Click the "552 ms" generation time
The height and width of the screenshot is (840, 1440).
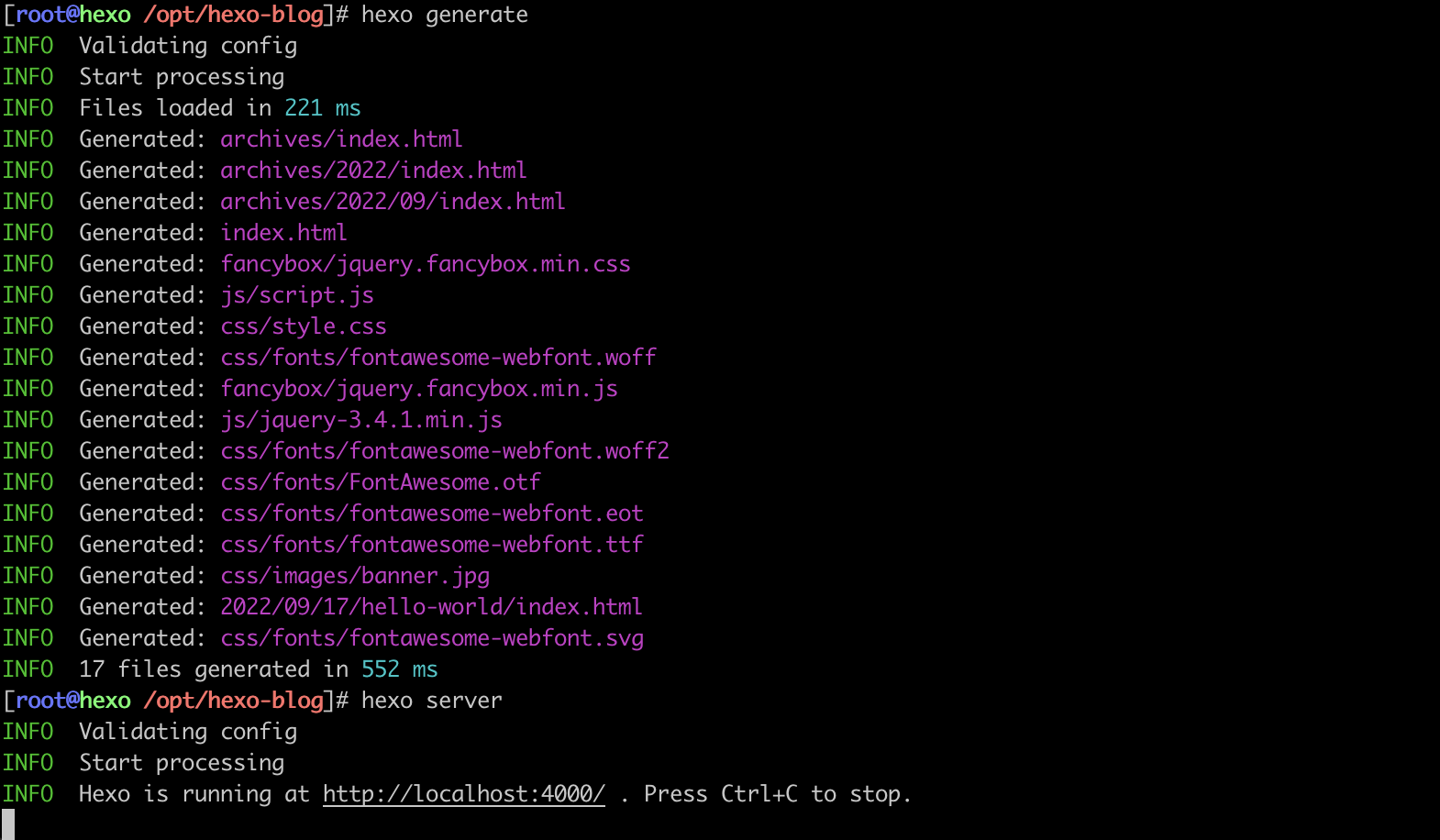(x=399, y=669)
